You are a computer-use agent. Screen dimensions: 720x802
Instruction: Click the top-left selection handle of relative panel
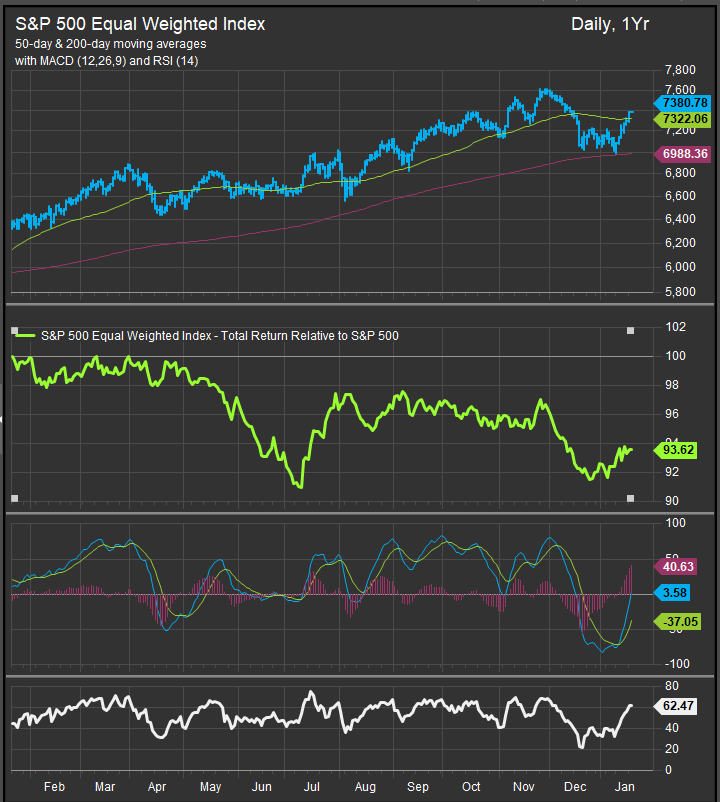tap(14, 330)
